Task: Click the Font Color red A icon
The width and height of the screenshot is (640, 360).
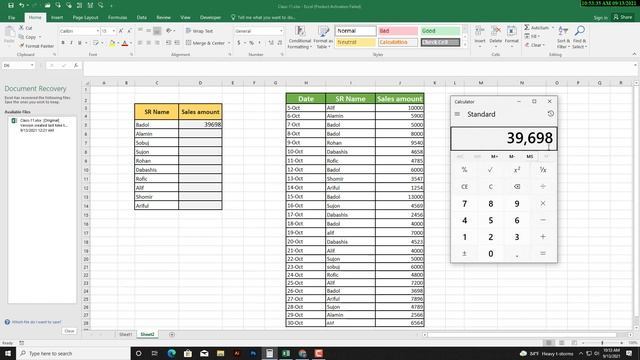Action: (125, 43)
